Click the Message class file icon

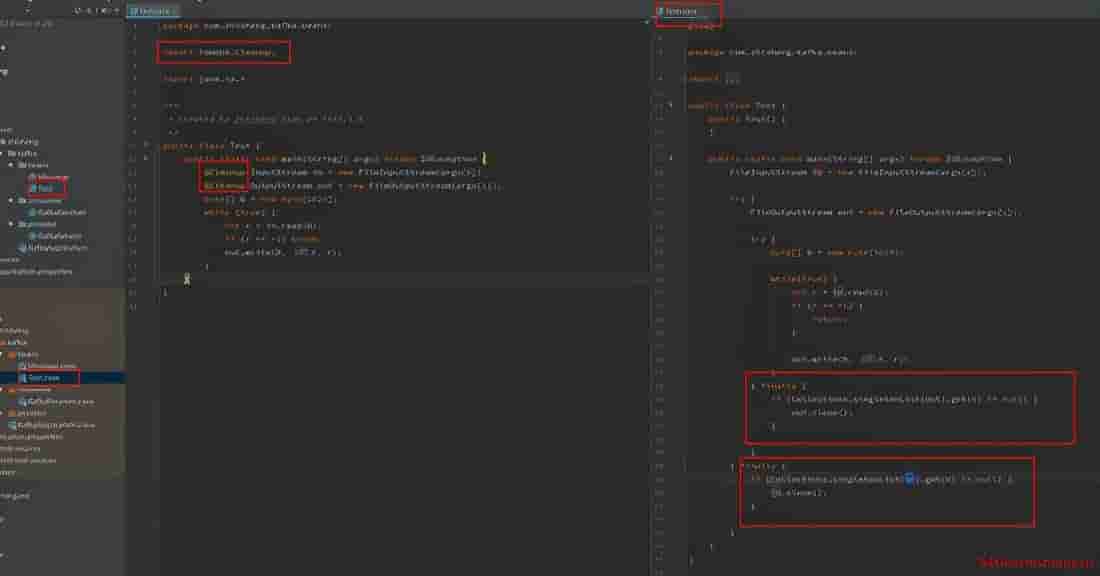[32, 177]
